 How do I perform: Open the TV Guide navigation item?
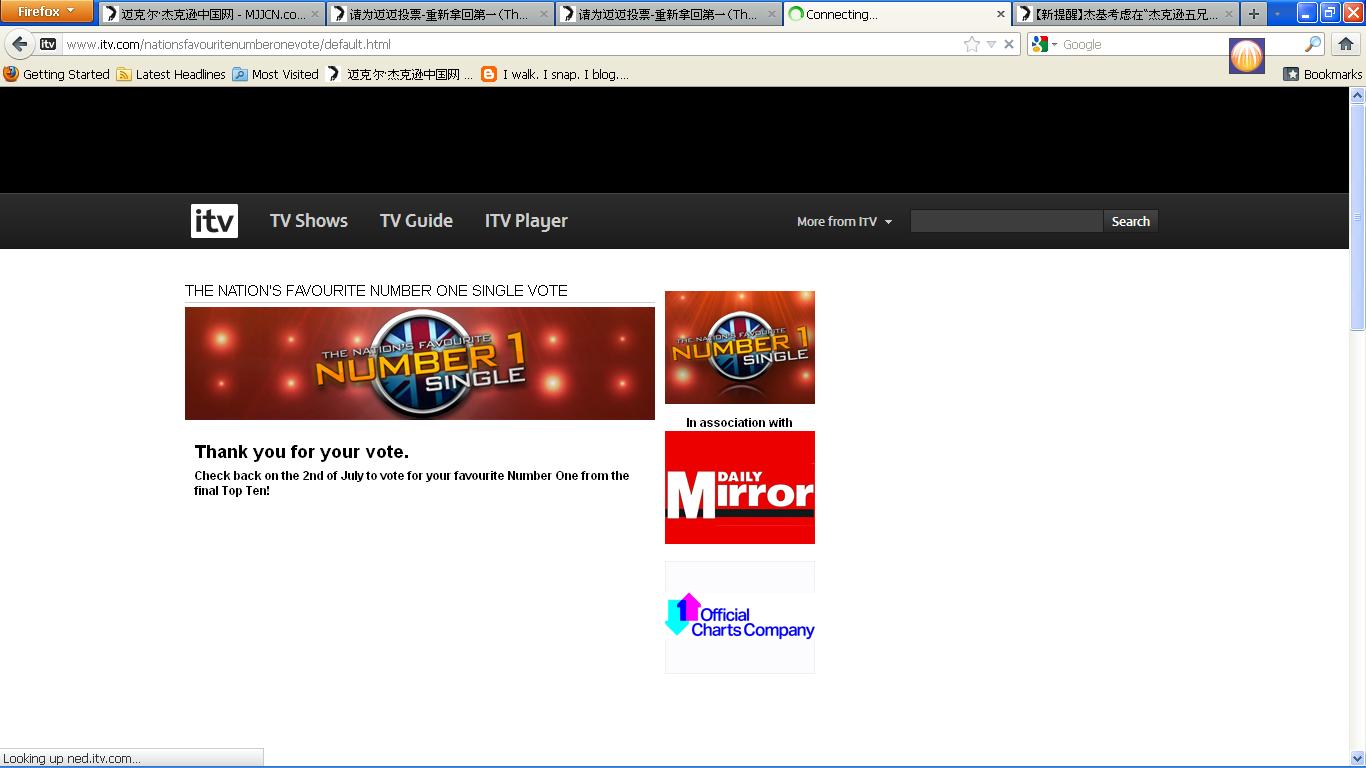click(x=416, y=221)
